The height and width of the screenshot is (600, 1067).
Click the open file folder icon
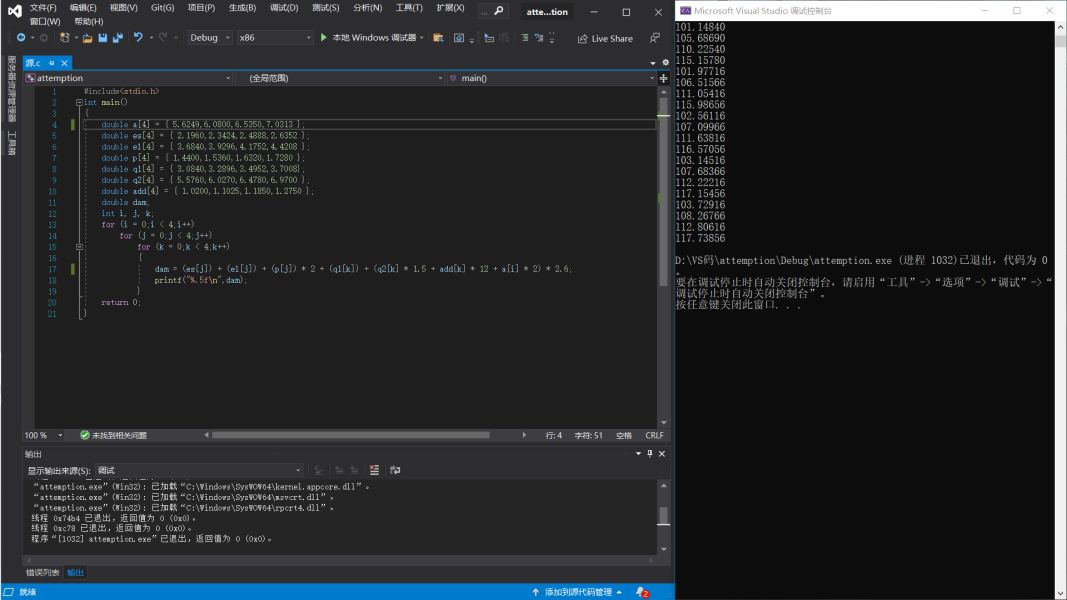click(x=87, y=38)
